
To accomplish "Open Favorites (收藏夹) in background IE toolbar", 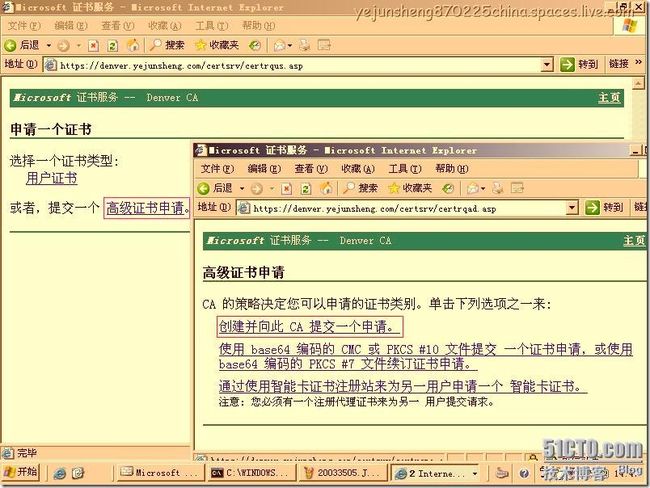I will [217, 45].
